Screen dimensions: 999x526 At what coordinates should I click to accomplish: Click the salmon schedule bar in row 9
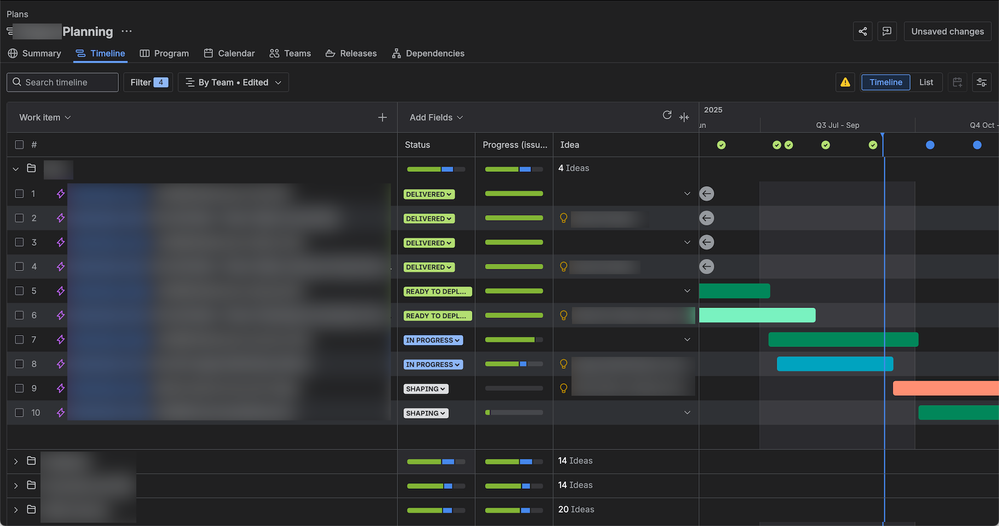[x=945, y=388]
